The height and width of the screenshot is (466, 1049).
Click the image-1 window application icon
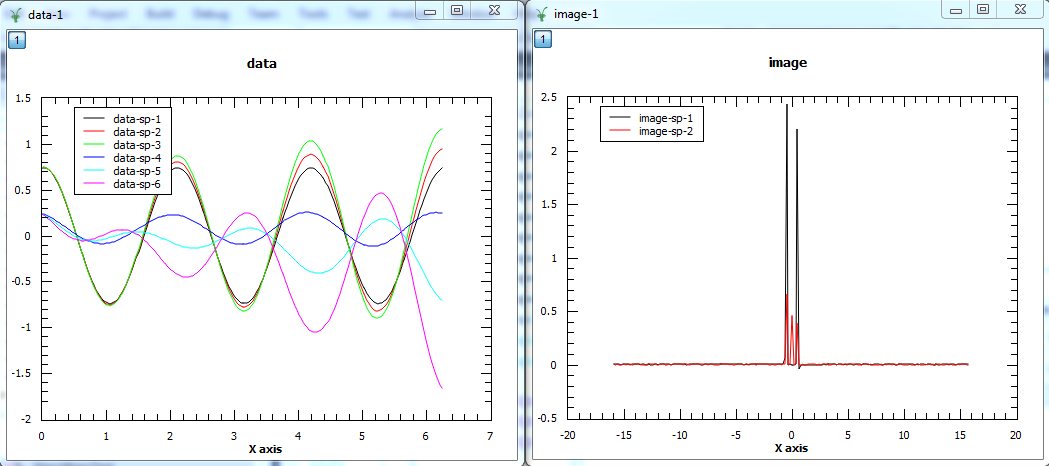coord(541,14)
